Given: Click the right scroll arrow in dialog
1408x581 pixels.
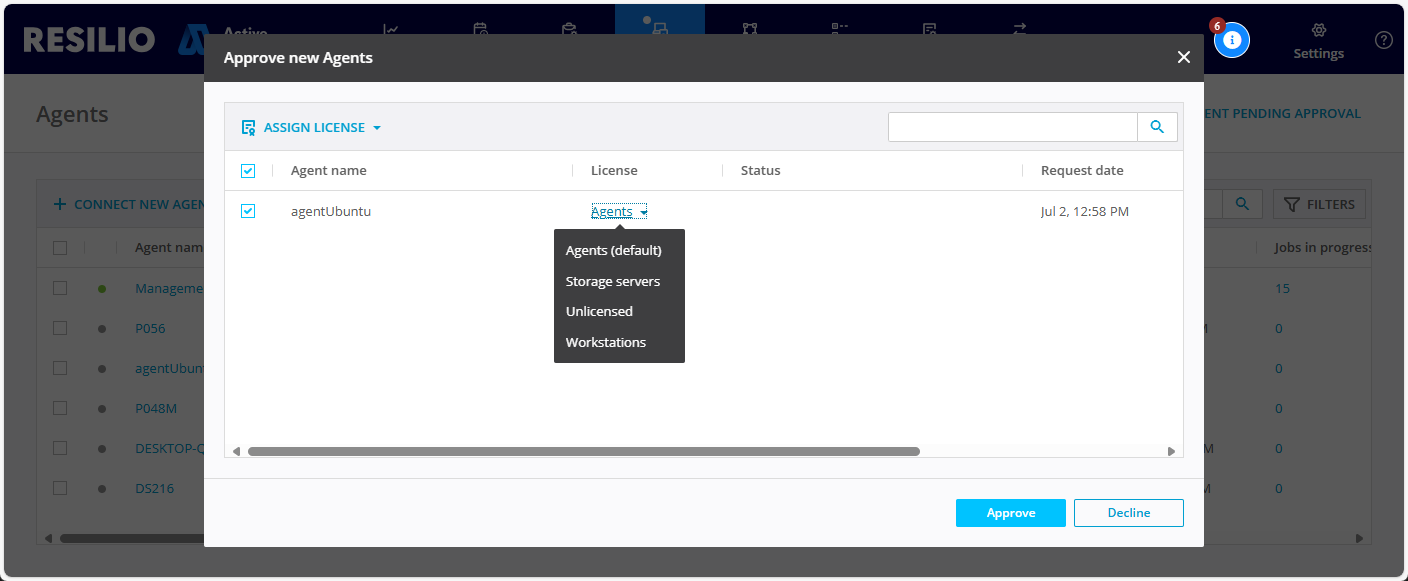Looking at the screenshot, I should tap(1171, 452).
